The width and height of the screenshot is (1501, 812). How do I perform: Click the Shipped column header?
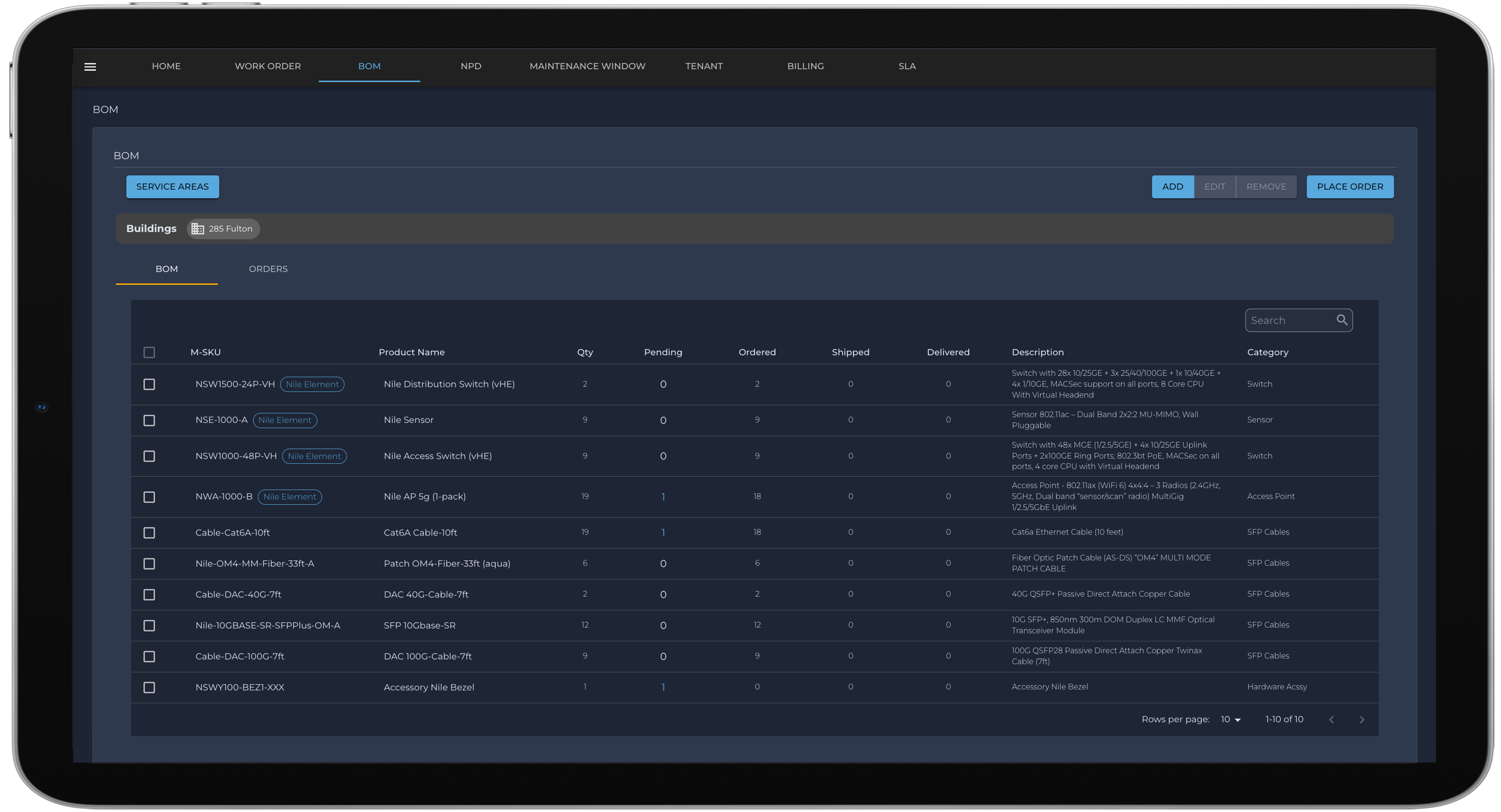click(850, 352)
